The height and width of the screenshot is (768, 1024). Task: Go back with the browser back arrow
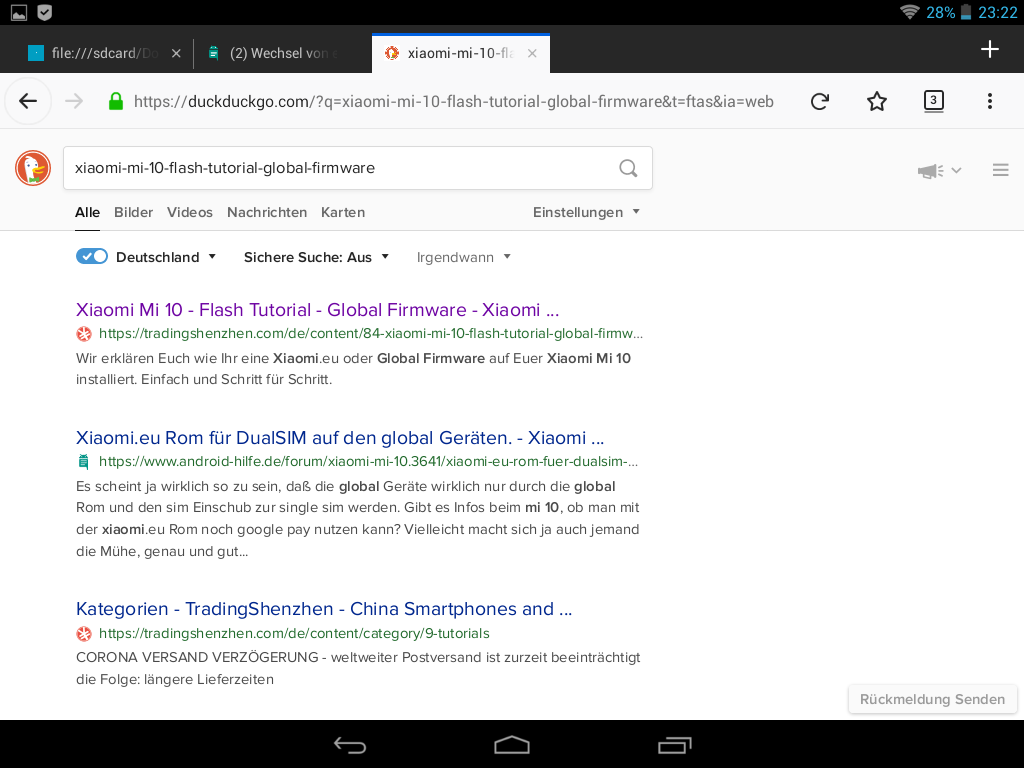click(27, 101)
